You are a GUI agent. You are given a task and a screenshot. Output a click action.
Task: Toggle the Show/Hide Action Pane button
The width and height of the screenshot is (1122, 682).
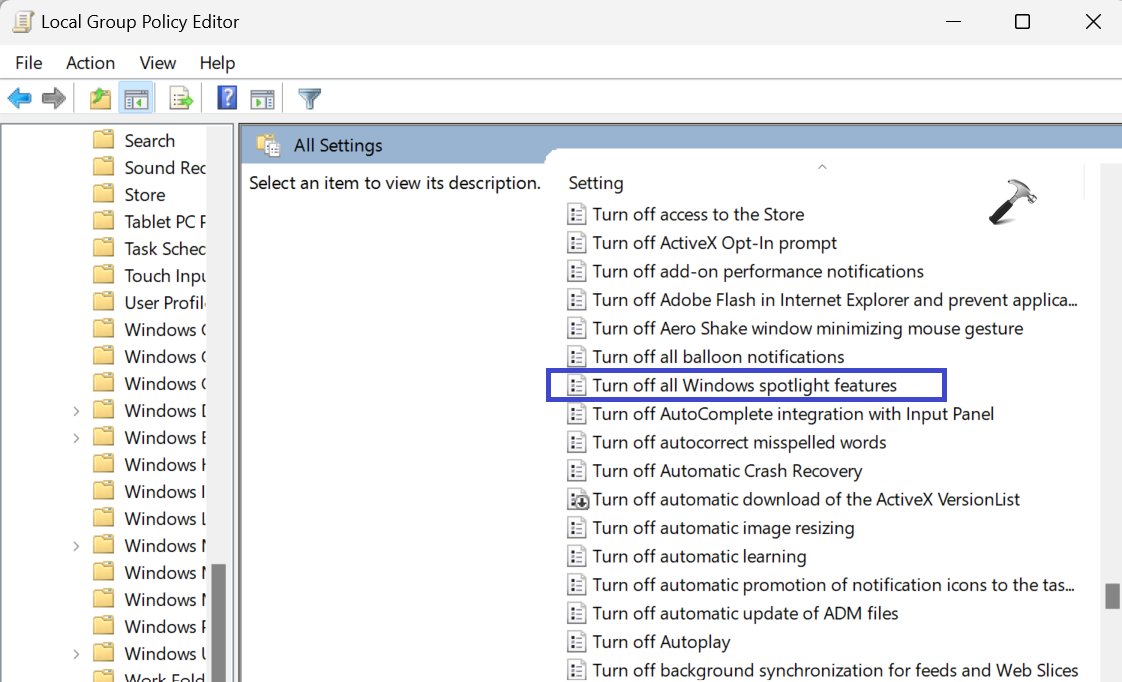click(262, 98)
